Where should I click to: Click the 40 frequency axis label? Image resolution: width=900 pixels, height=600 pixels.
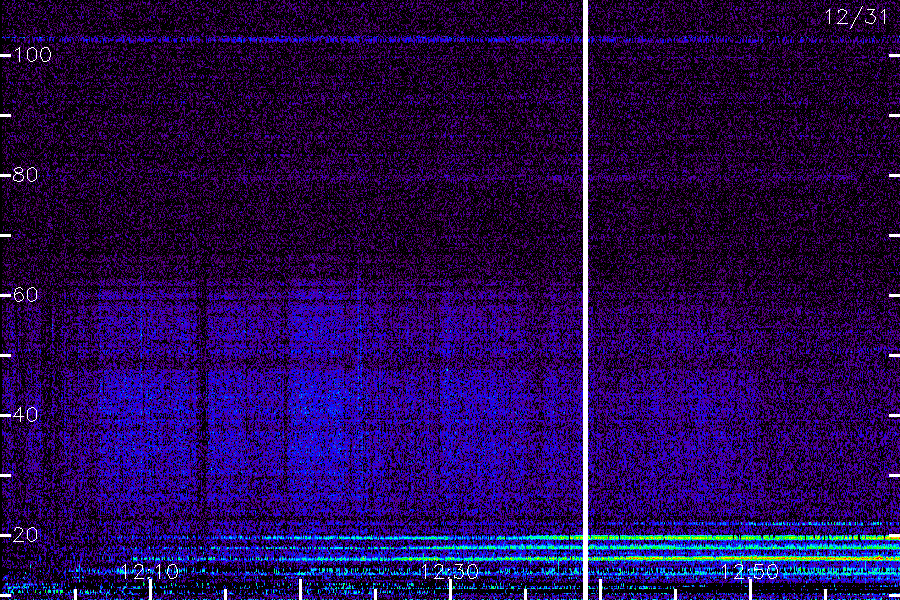(x=25, y=415)
